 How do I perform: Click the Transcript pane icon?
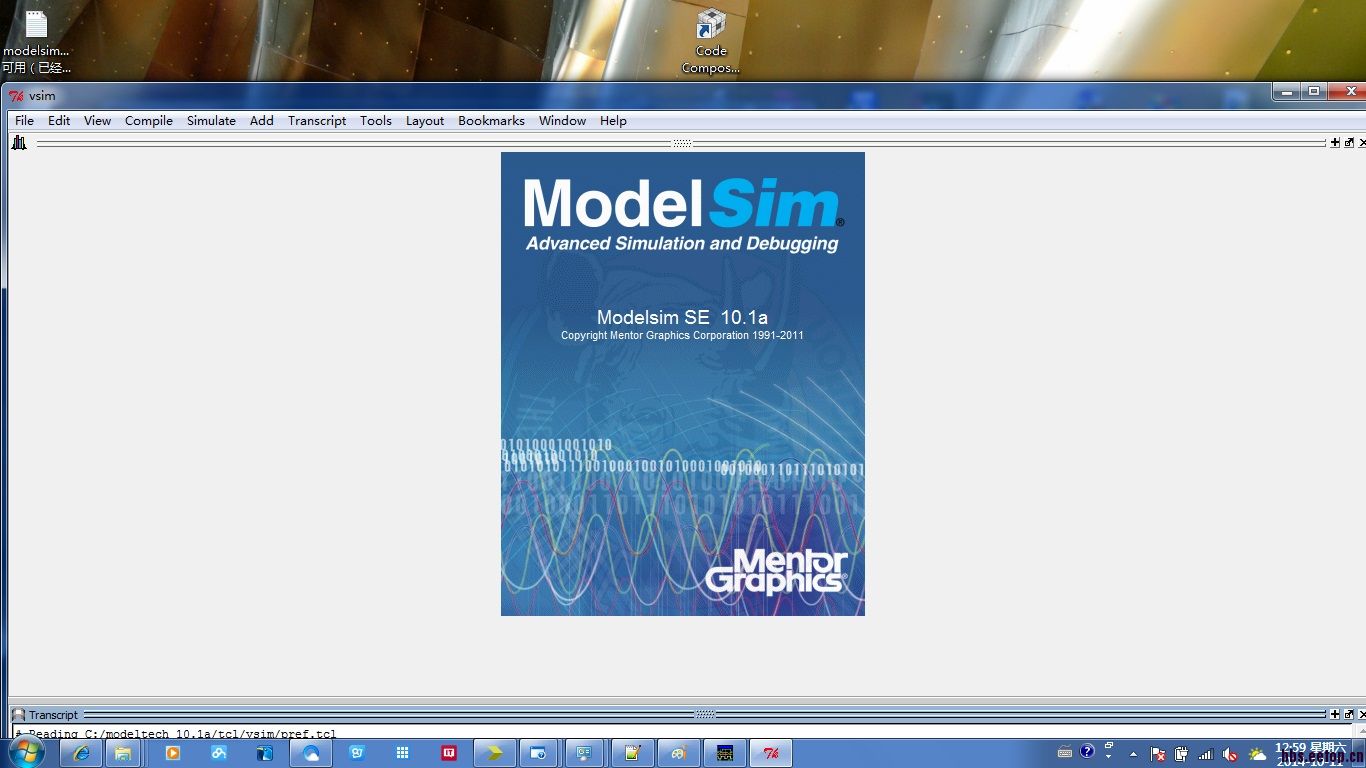click(x=18, y=715)
